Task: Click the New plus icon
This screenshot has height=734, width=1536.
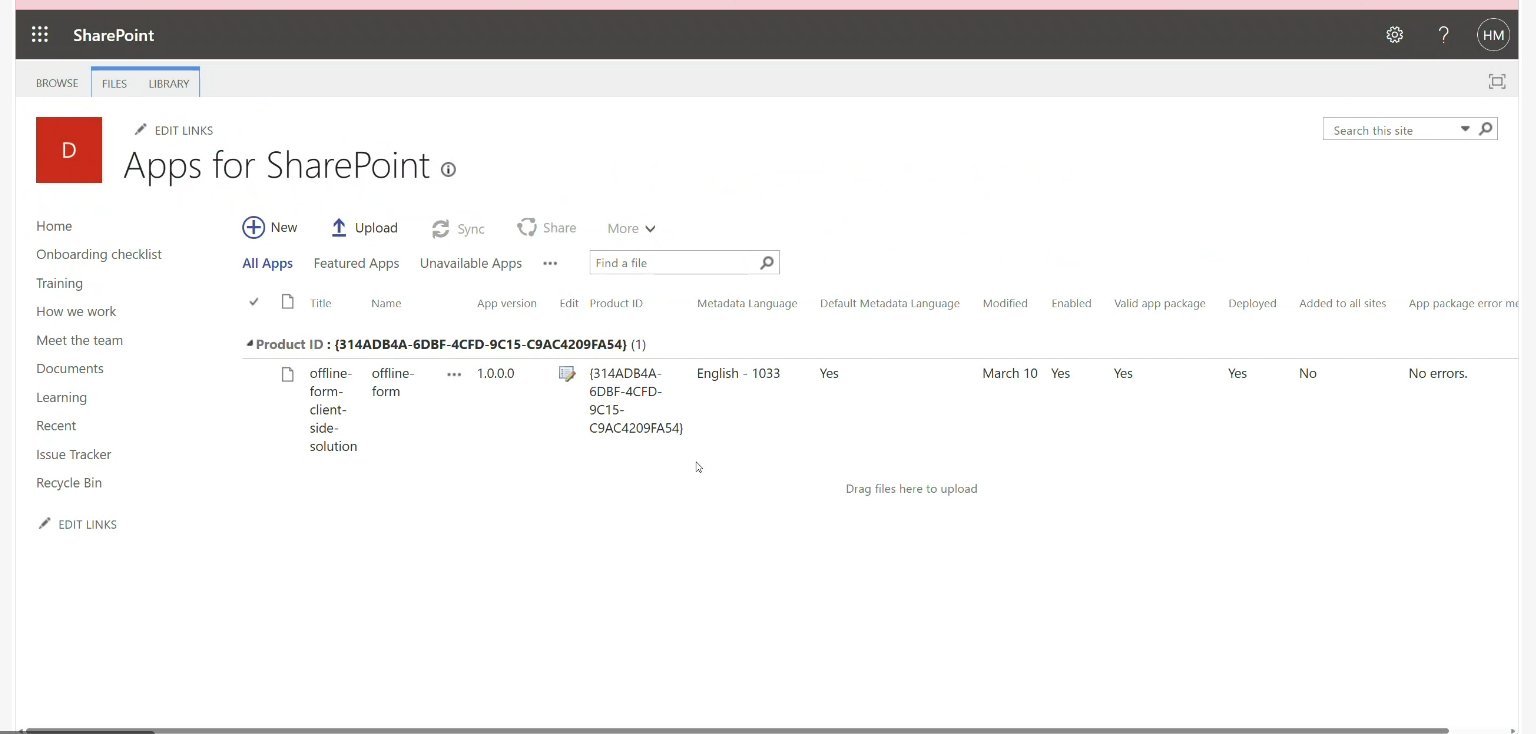Action: [x=254, y=228]
